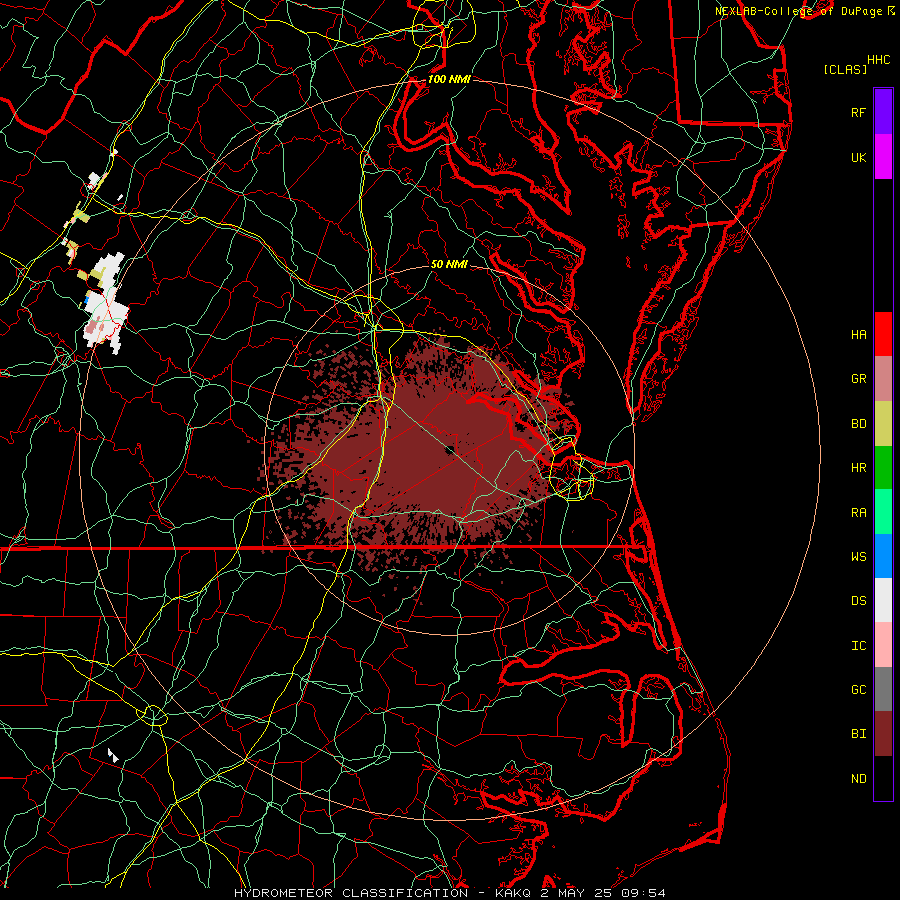
Task: Click the UK magenta legend swatch
Action: pyautogui.click(x=883, y=157)
